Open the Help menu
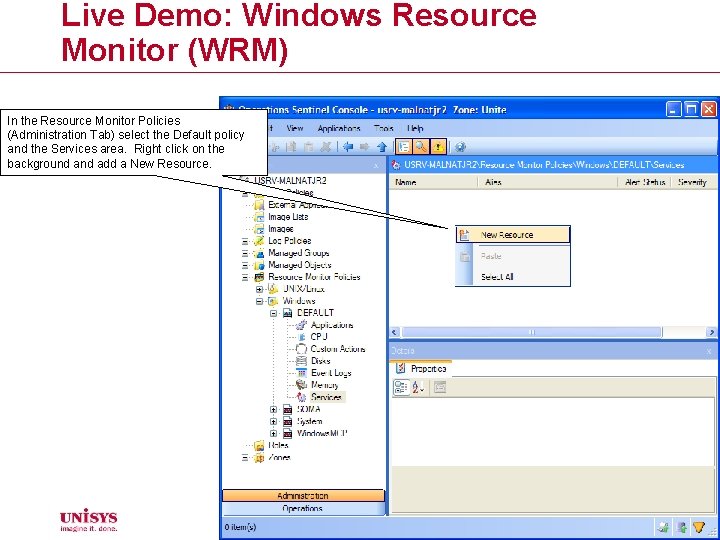Screen dimensions: 720x540 click(x=415, y=128)
